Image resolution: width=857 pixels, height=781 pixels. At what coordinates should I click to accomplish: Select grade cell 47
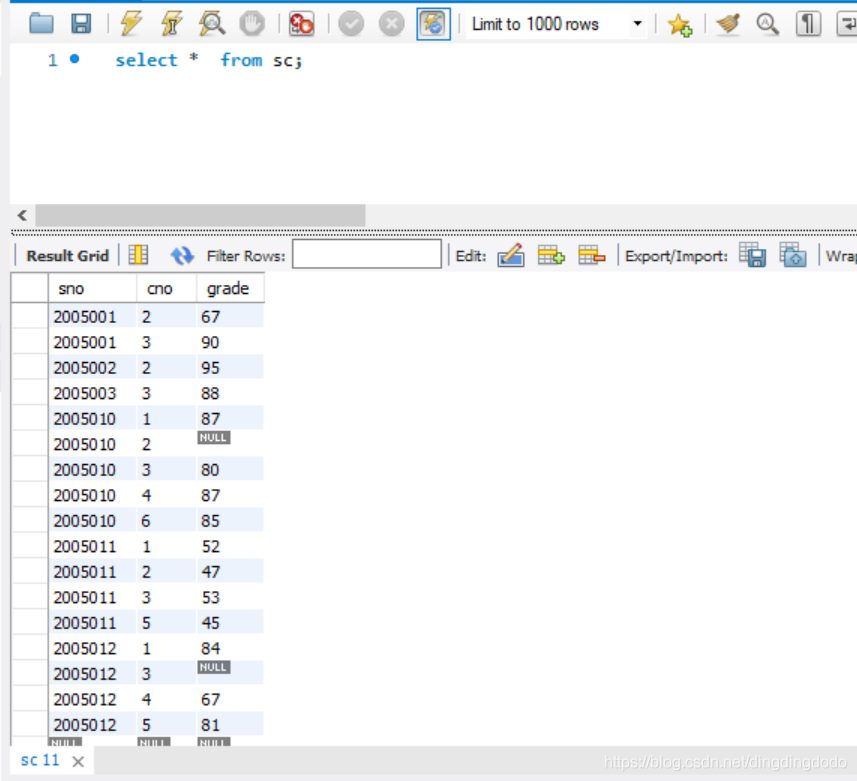[x=230, y=572]
